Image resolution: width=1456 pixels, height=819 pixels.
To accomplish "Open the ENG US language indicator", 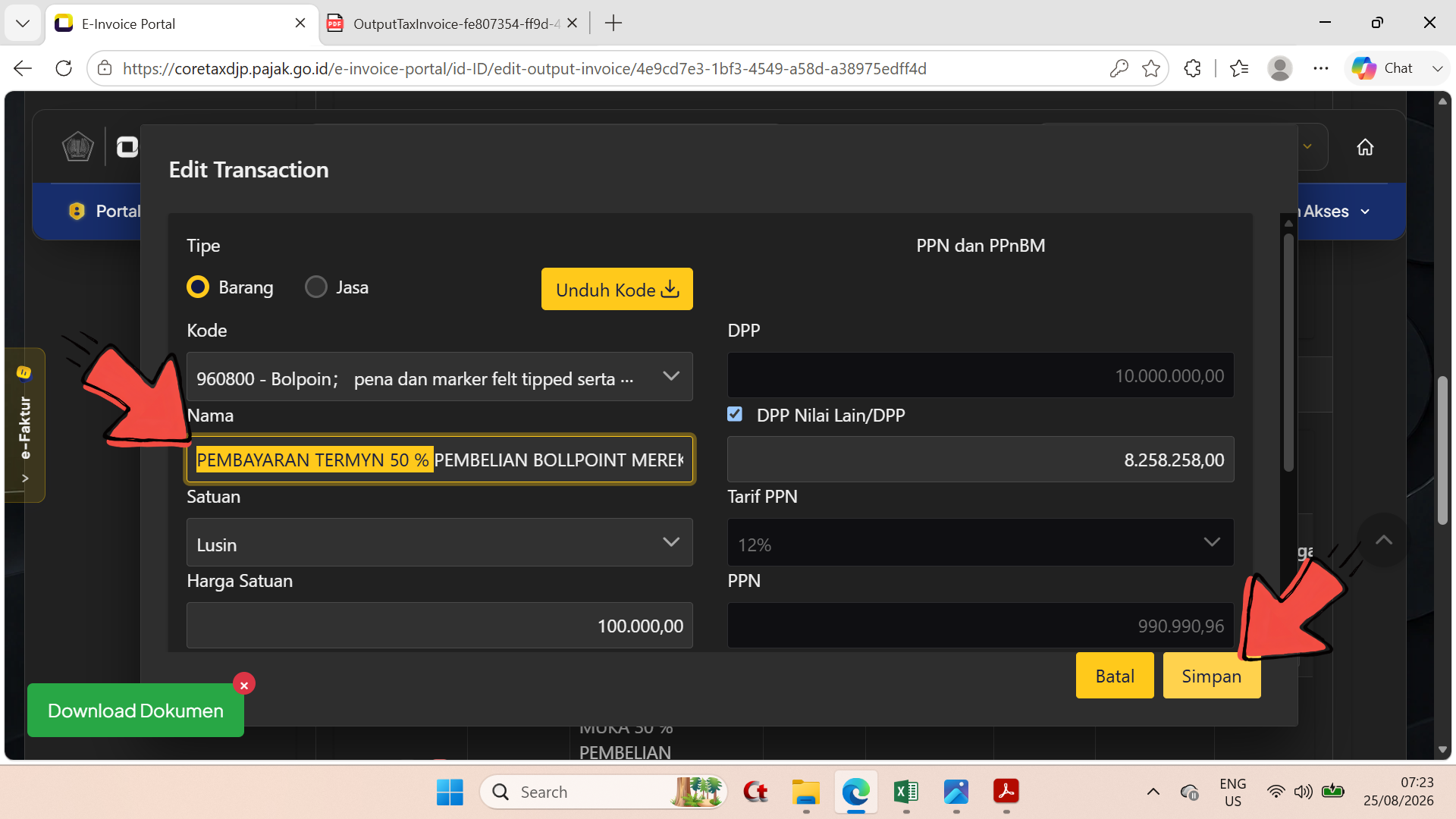I will (x=1233, y=792).
